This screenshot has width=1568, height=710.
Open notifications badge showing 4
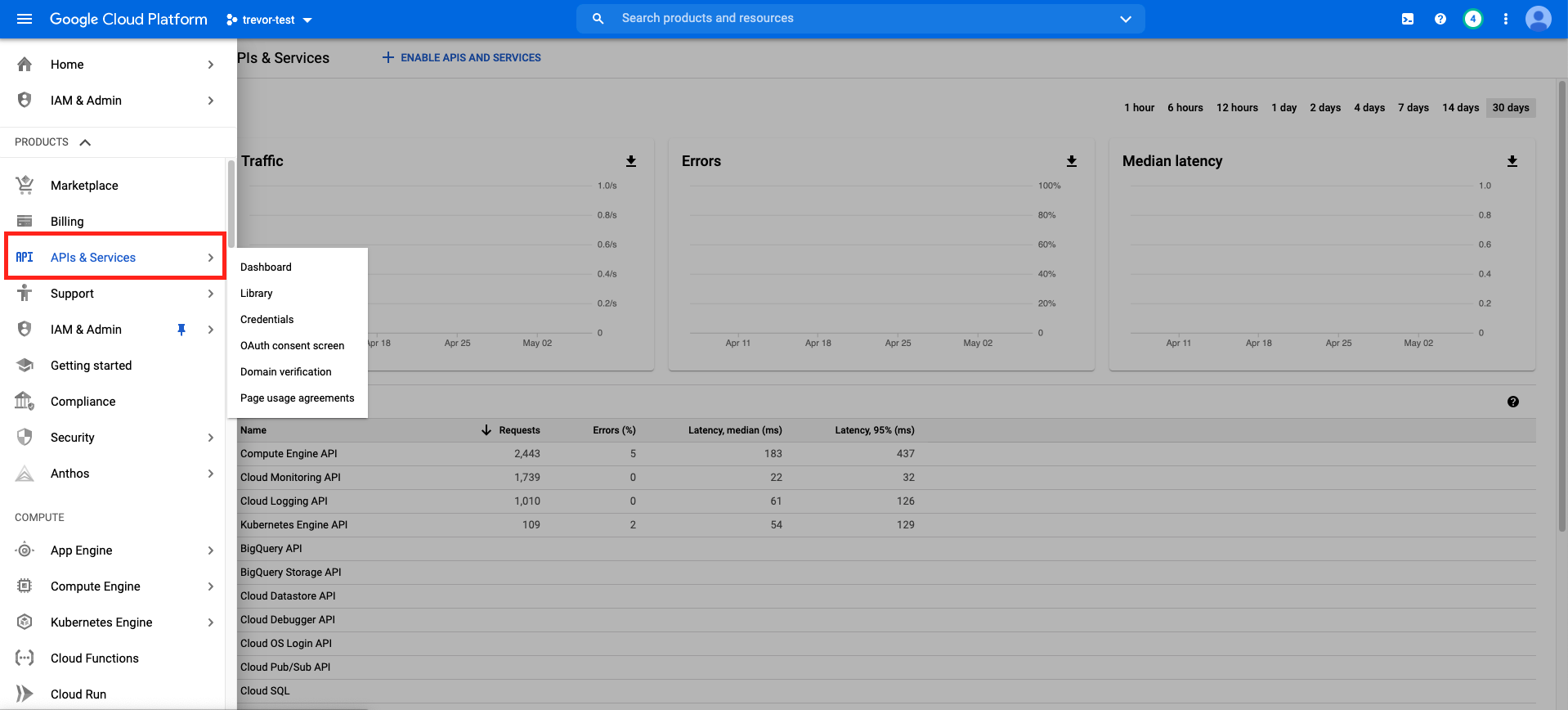1473,19
